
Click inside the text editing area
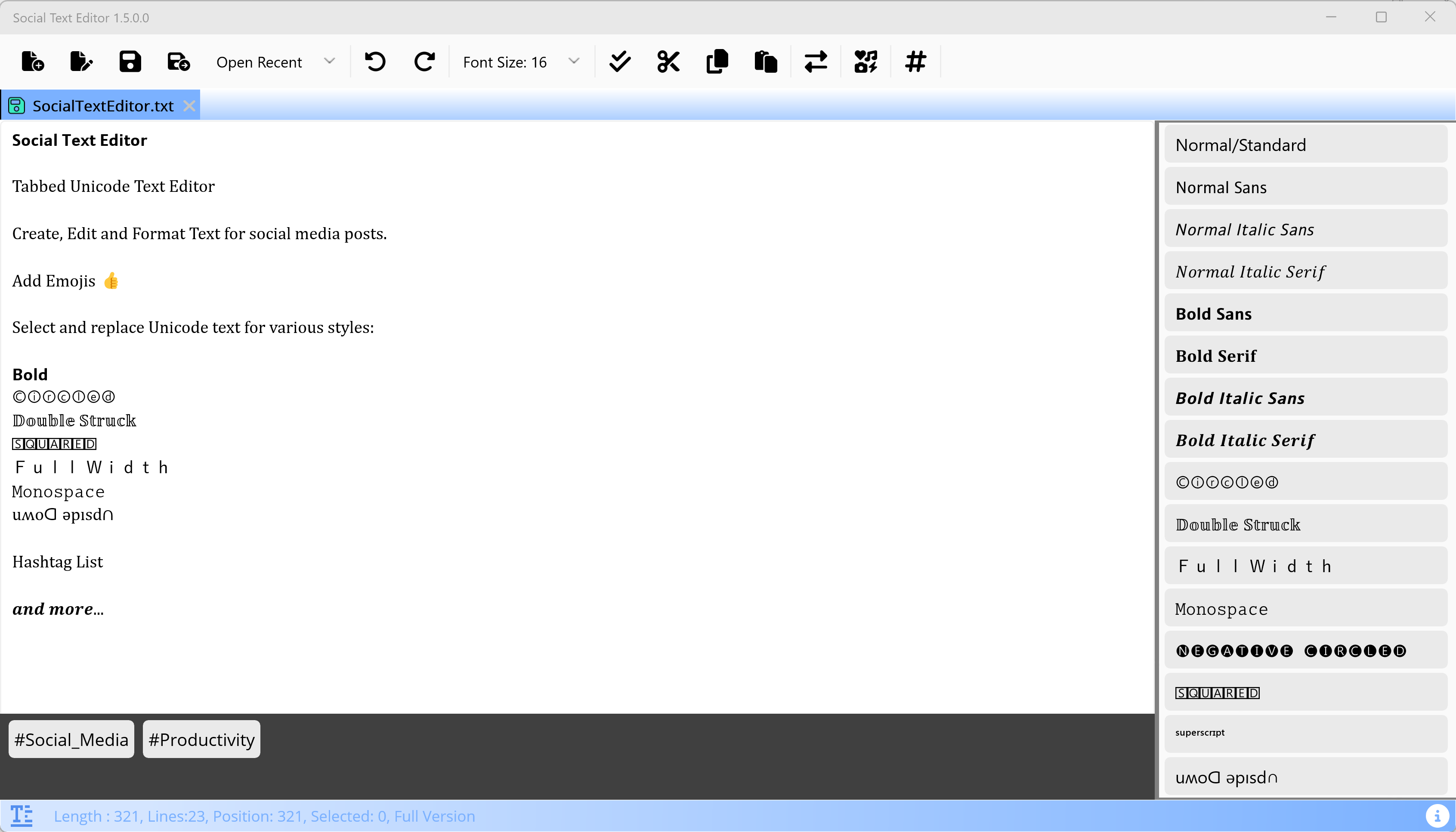click(572, 400)
